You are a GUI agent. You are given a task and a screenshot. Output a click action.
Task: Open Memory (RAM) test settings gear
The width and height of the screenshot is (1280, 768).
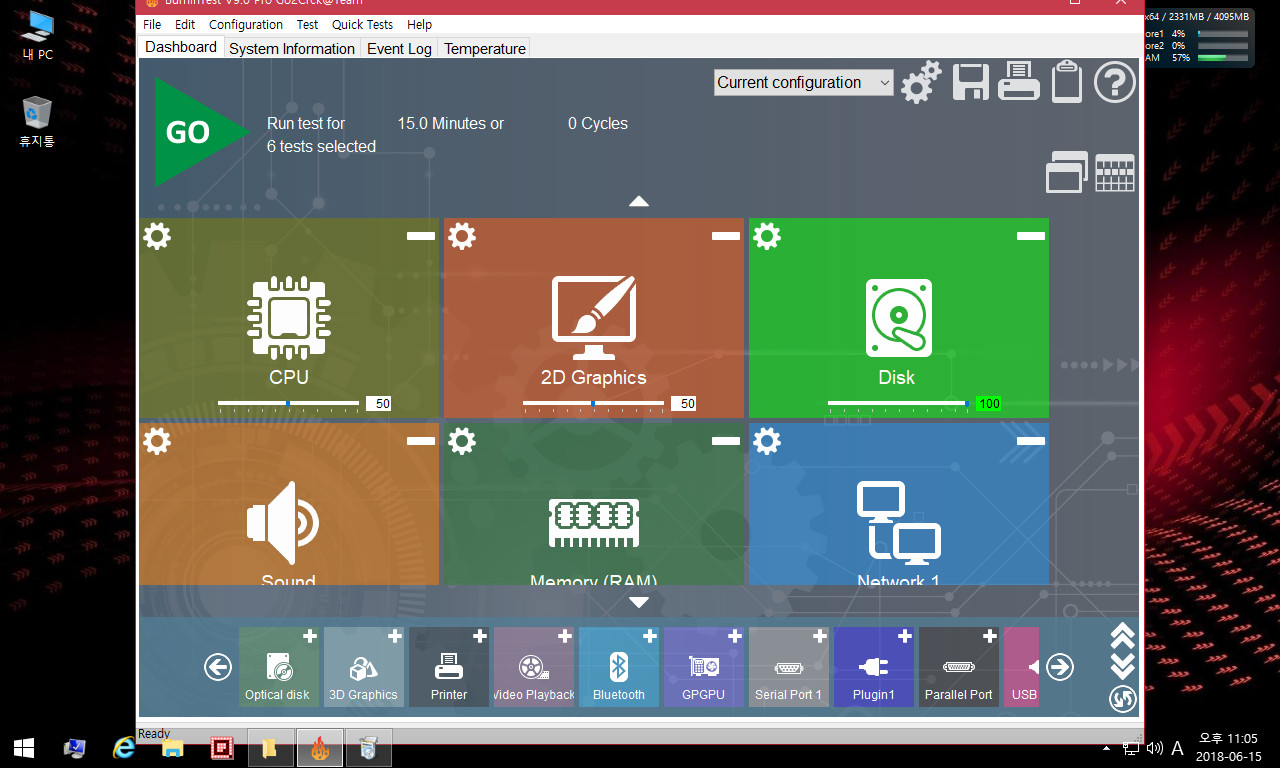pyautogui.click(x=462, y=440)
